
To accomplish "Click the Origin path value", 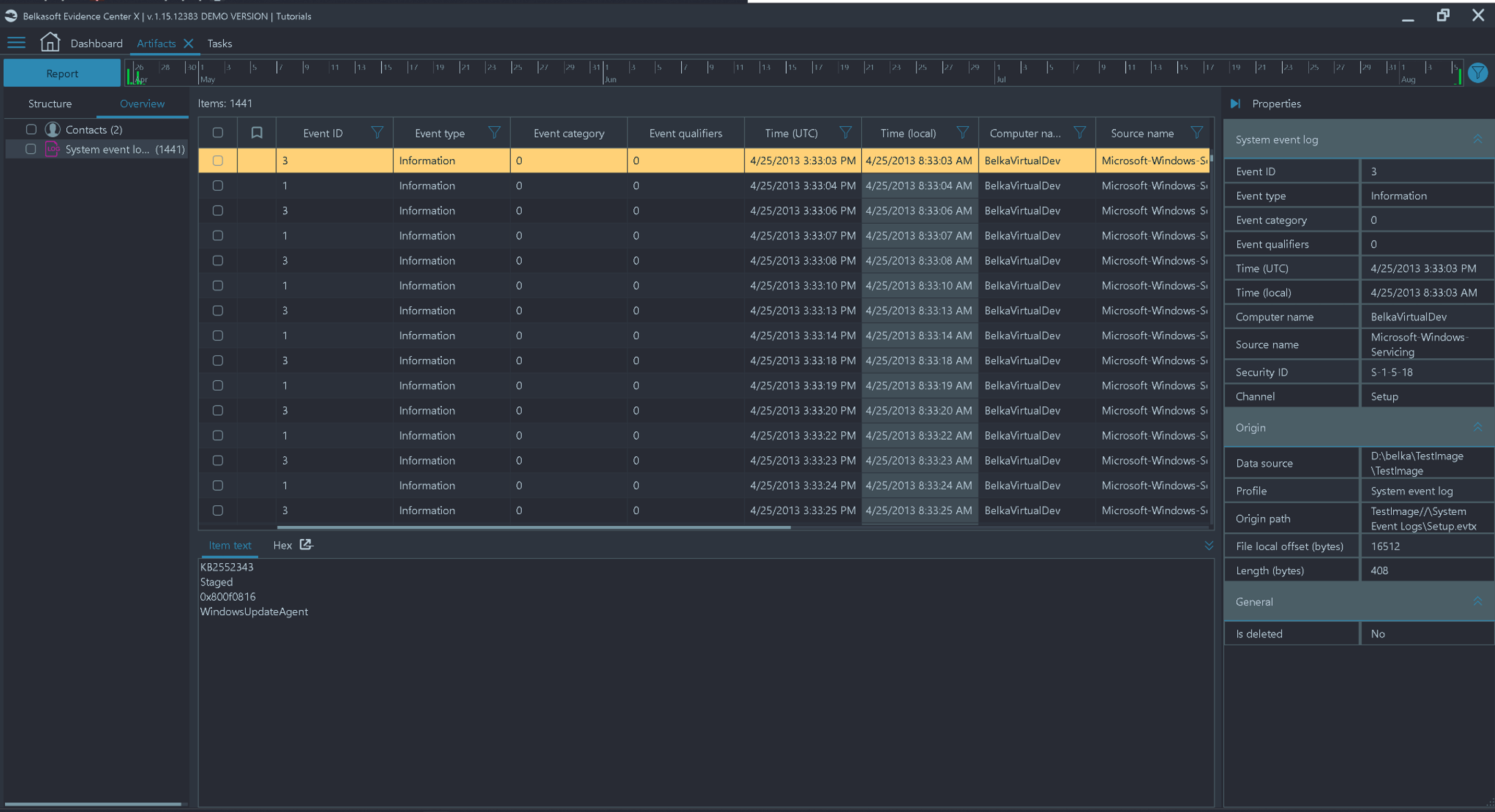I will 1423,518.
